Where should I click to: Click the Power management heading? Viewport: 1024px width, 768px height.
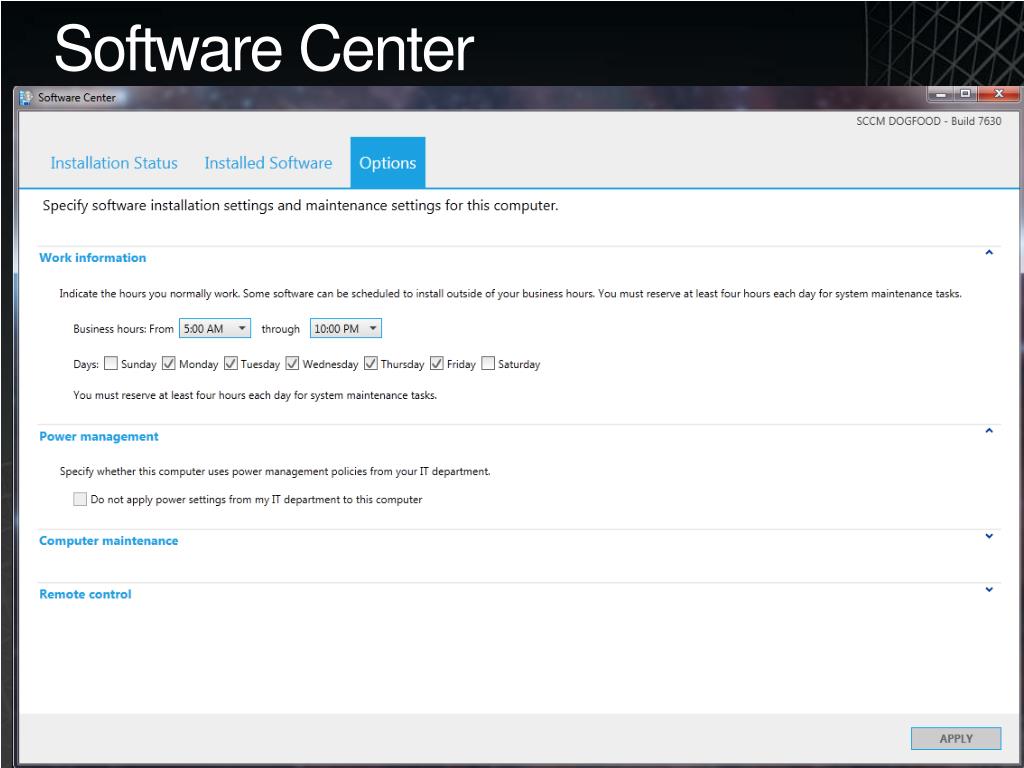point(99,437)
